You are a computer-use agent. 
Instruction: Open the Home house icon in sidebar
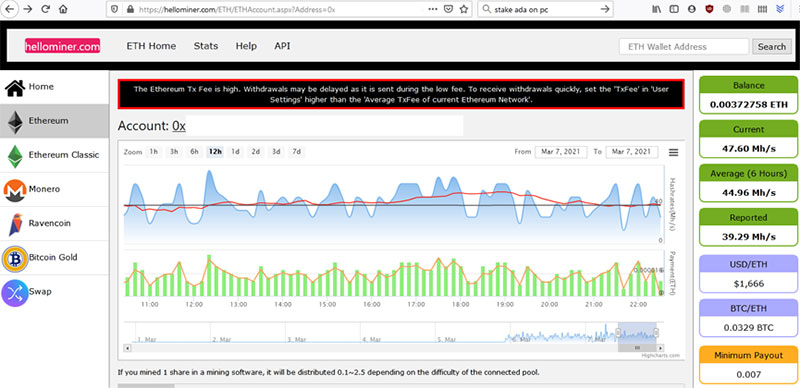tap(15, 87)
